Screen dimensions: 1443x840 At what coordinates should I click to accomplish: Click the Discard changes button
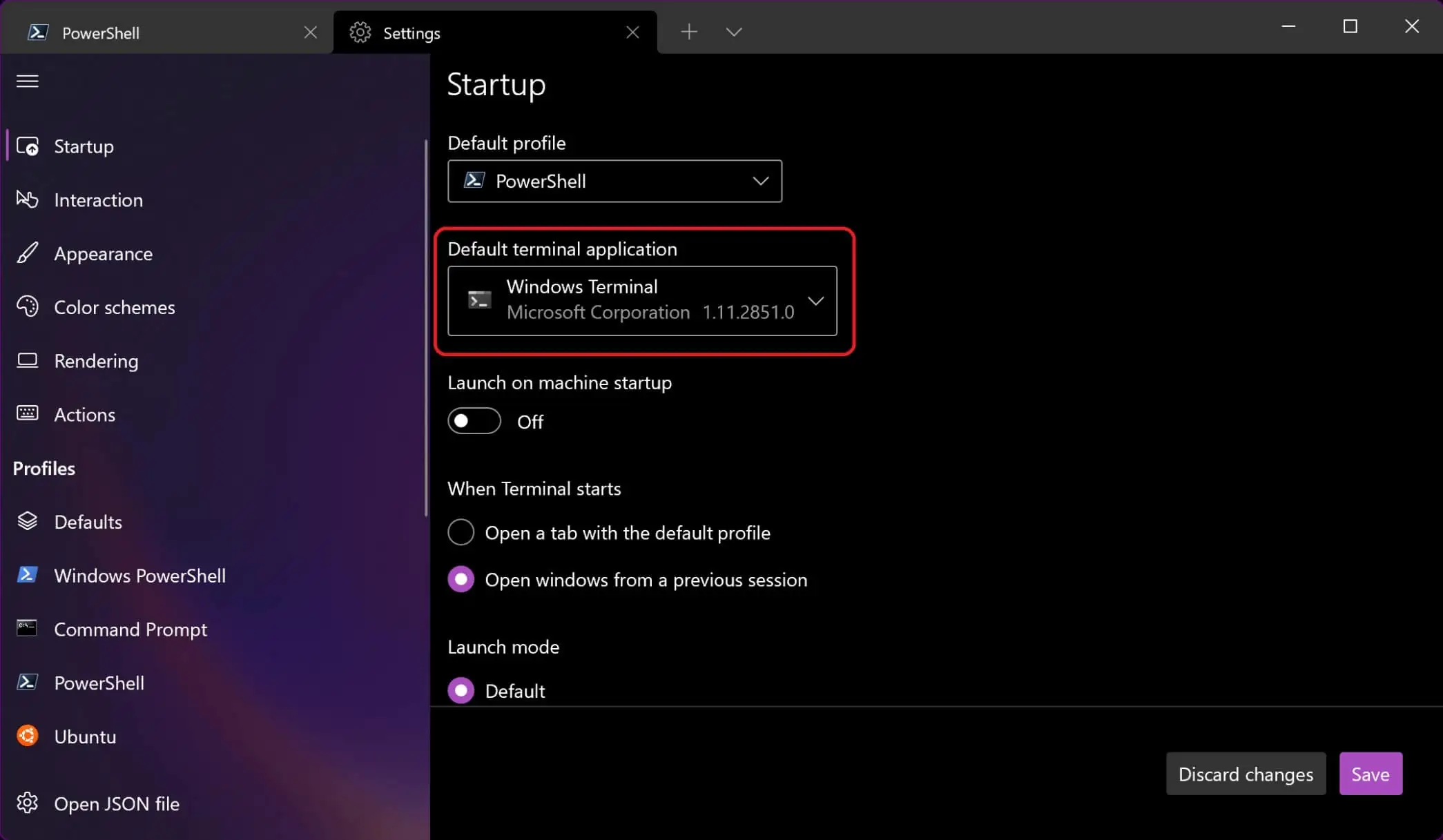1245,774
